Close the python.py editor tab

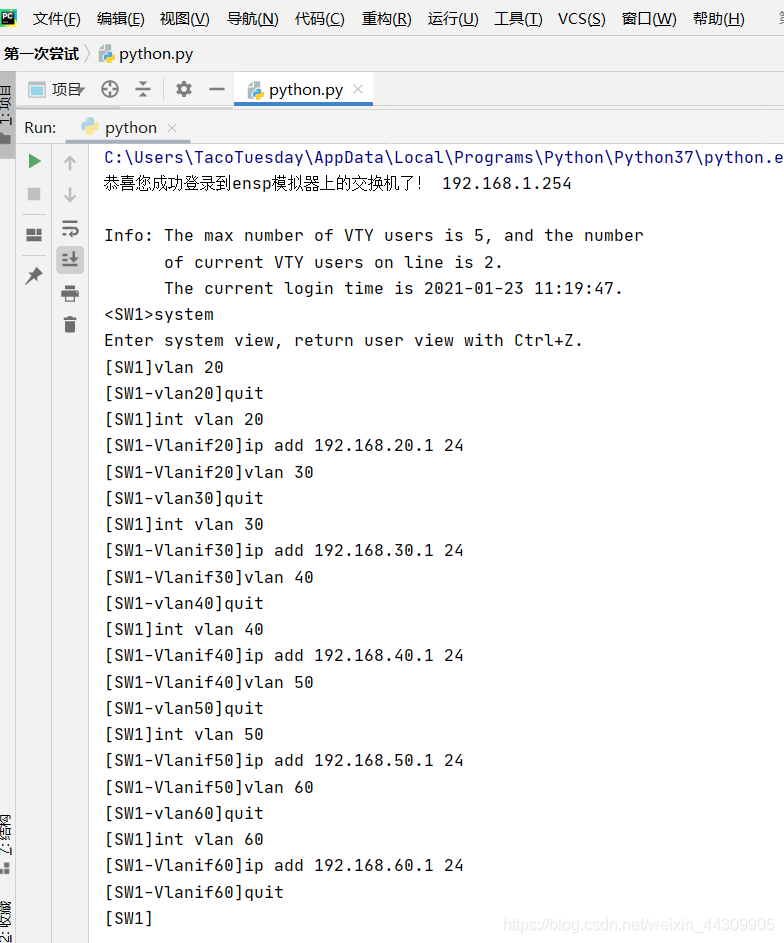click(358, 89)
